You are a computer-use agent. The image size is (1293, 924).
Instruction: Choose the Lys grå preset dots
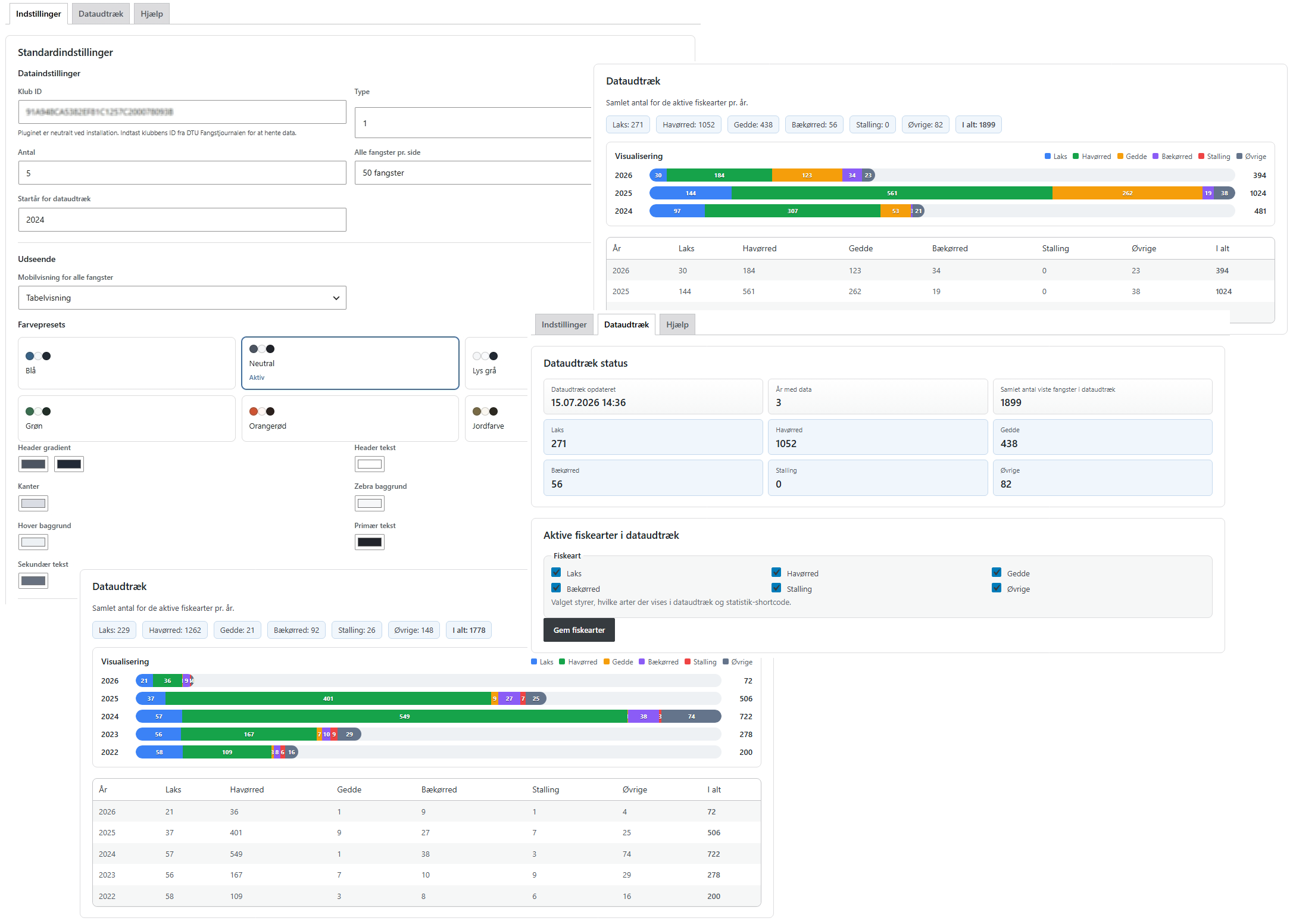pos(485,356)
